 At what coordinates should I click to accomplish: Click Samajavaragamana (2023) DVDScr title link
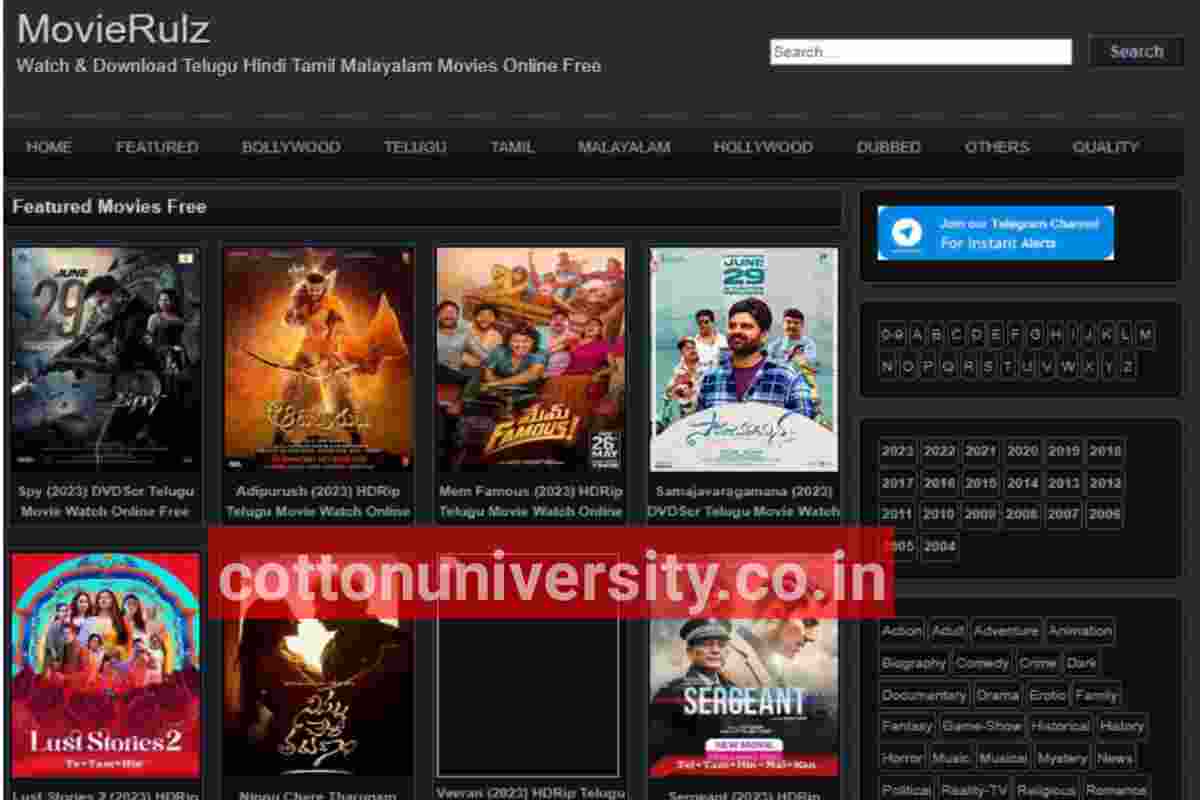(x=744, y=501)
